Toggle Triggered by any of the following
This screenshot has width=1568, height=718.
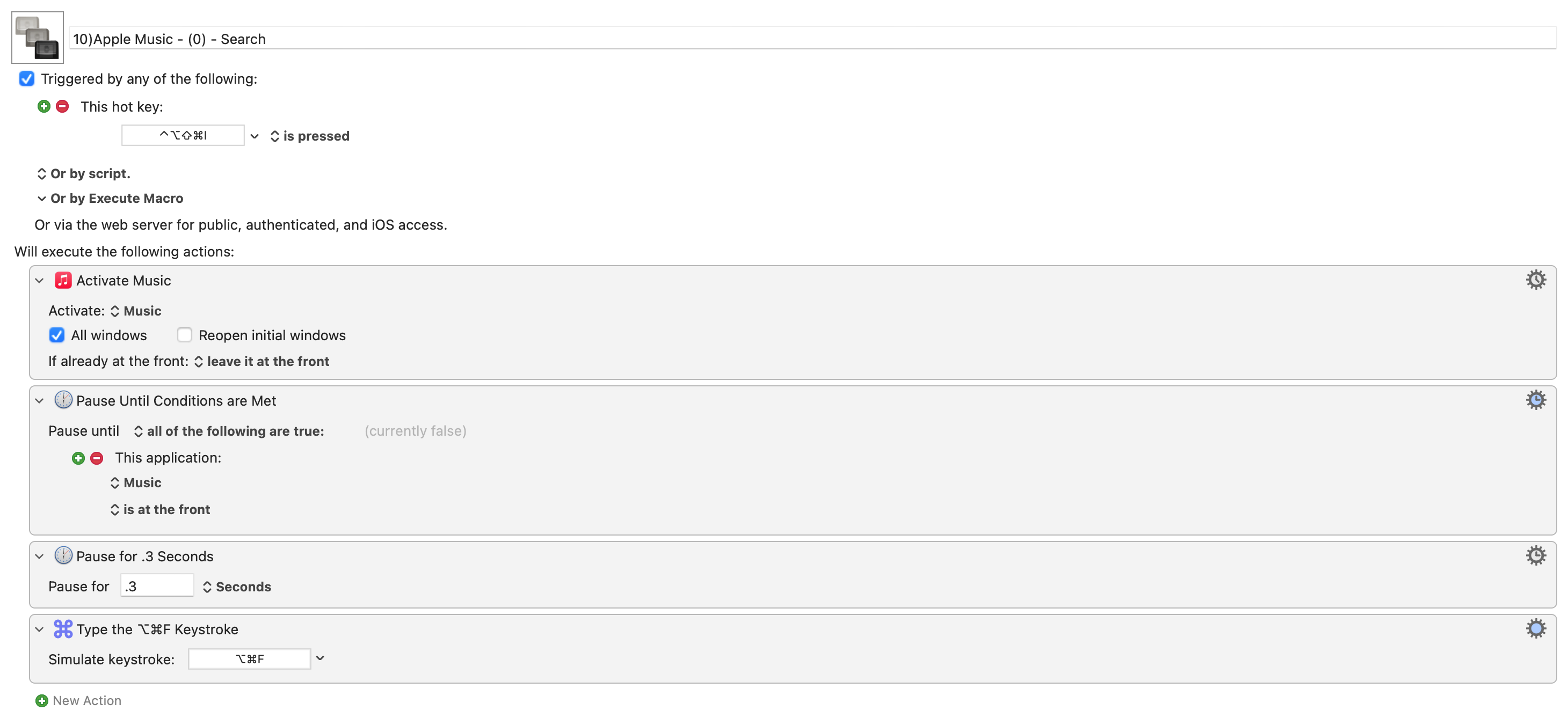pyautogui.click(x=27, y=78)
